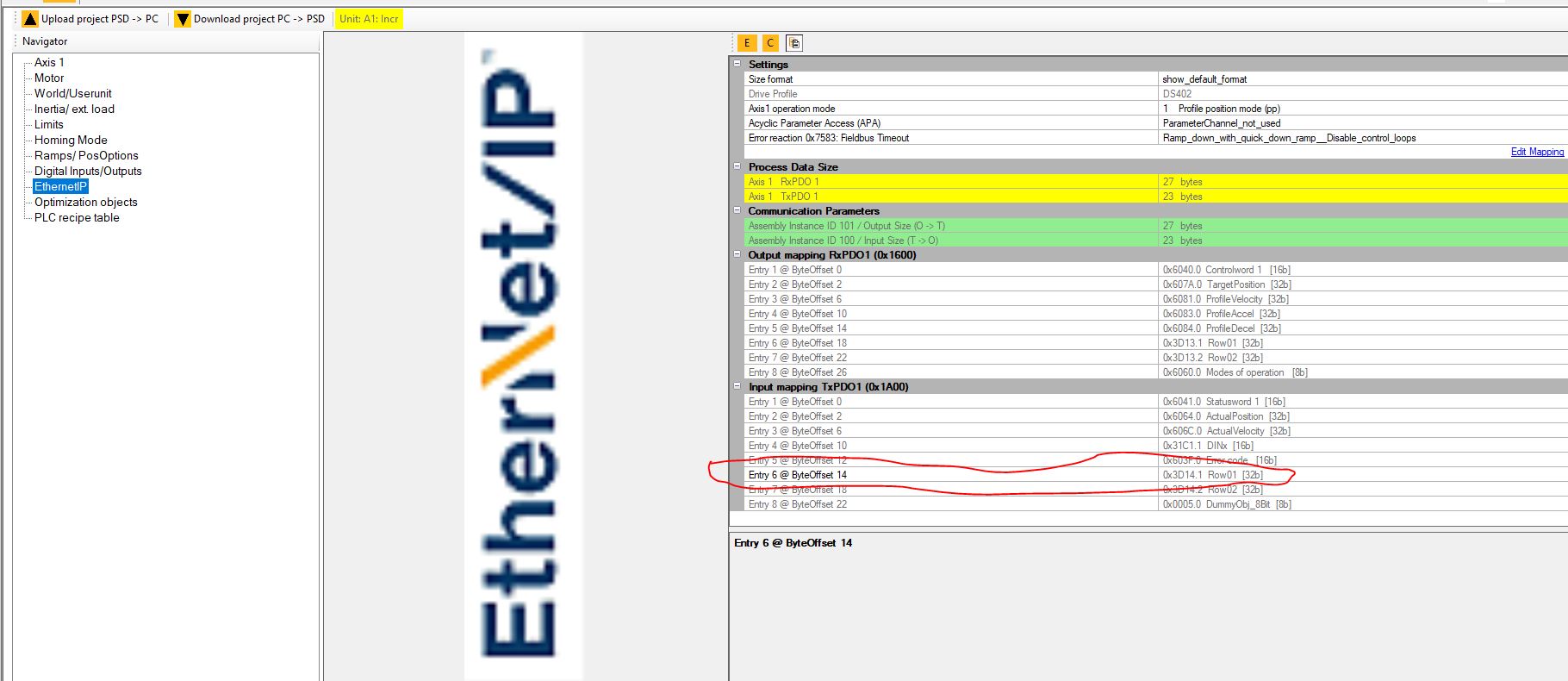This screenshot has height=681, width=1568.
Task: Click the Axis1 operation mode value field
Action: click(1361, 109)
